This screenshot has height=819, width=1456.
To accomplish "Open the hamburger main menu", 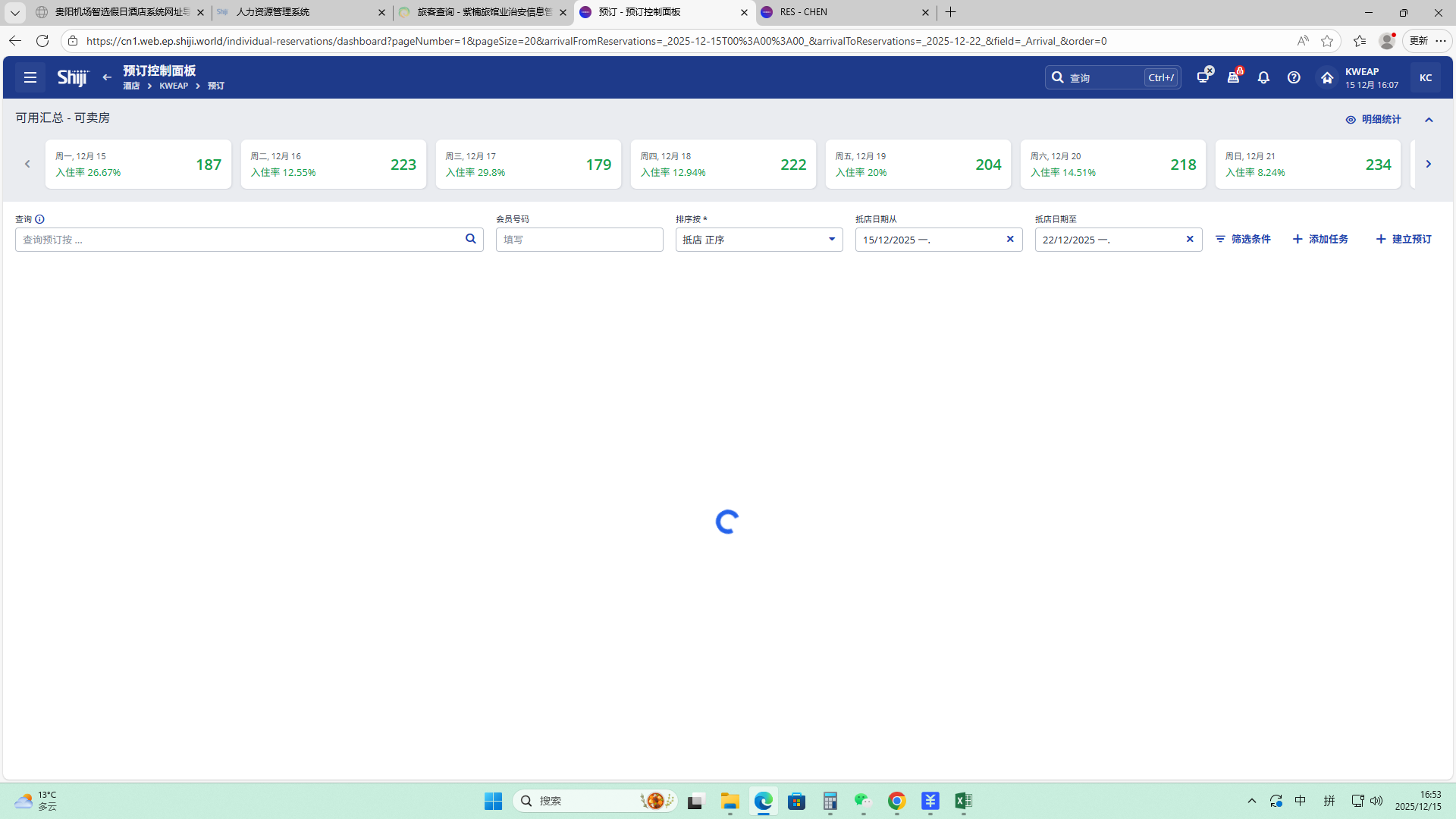I will pyautogui.click(x=30, y=77).
